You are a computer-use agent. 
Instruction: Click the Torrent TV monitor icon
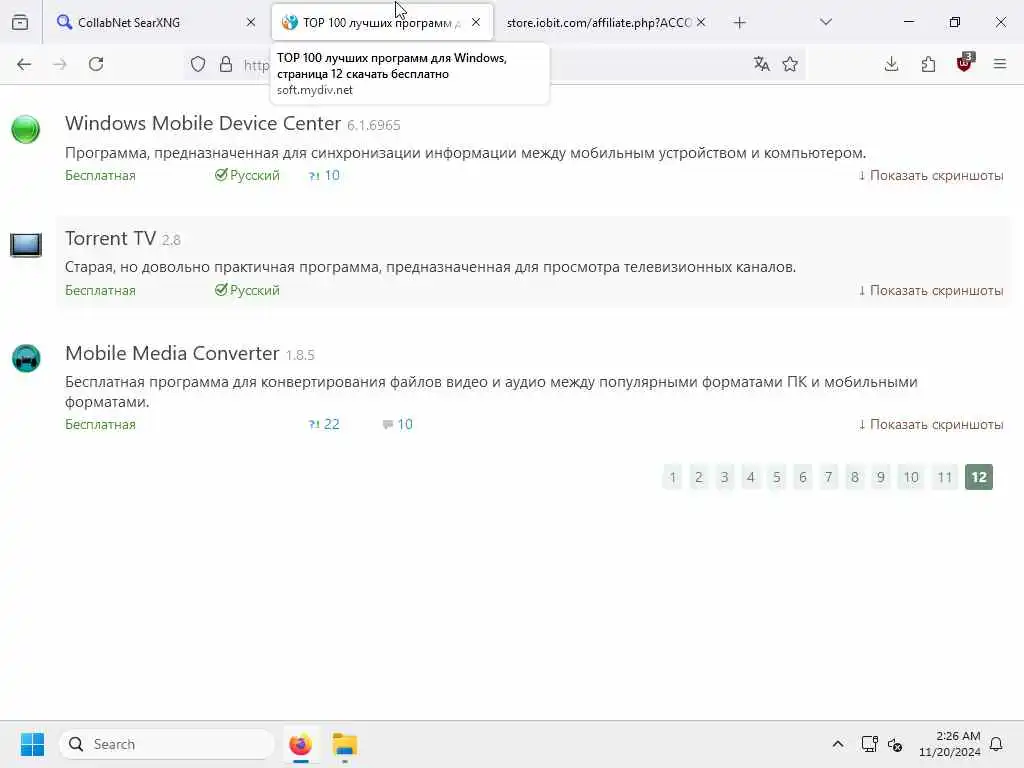point(26,245)
